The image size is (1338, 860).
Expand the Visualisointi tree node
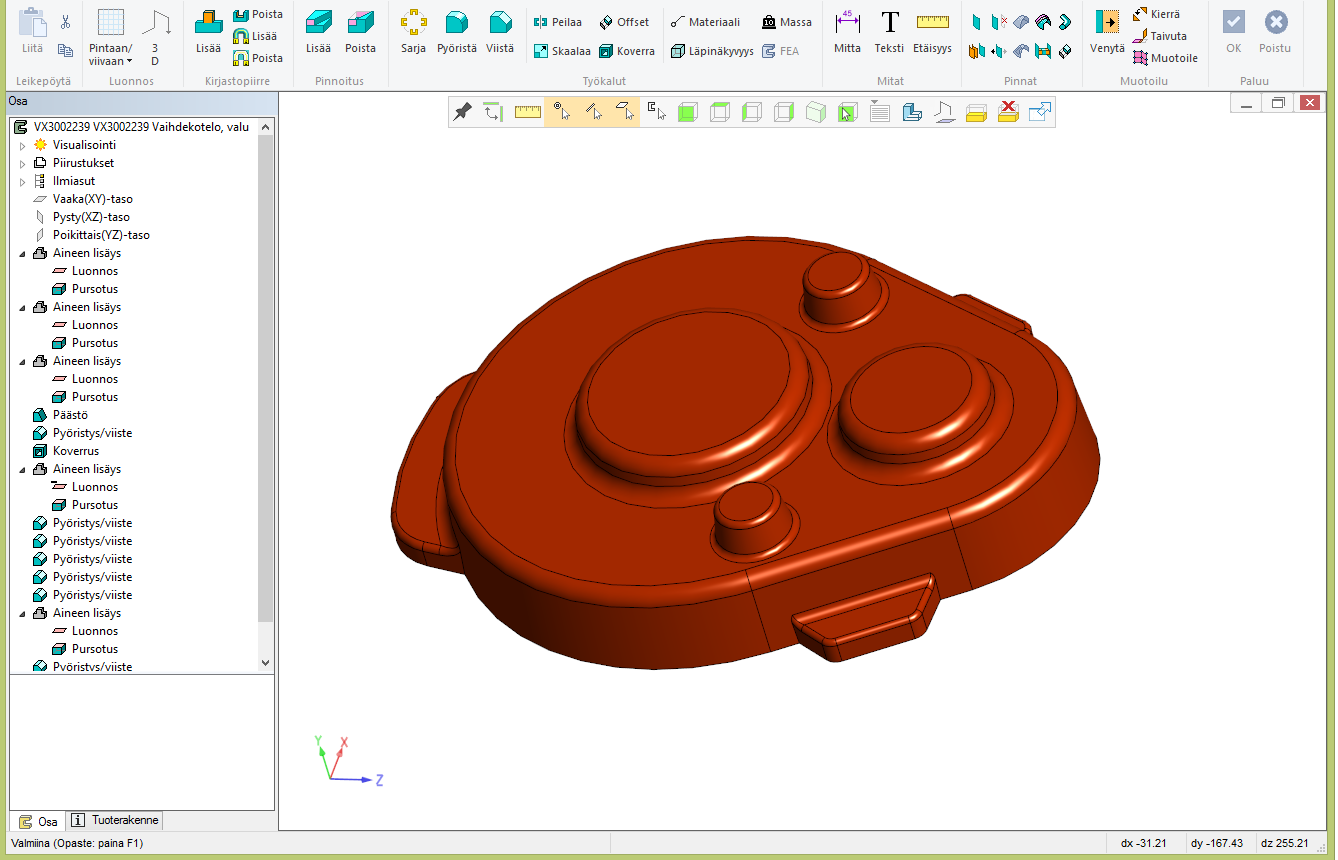coord(22,146)
